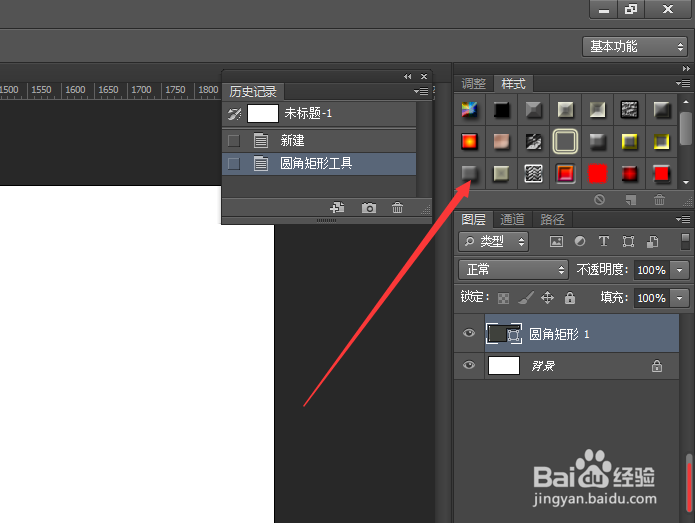
Task: Open the 正常 blend mode dropdown
Action: pos(513,269)
